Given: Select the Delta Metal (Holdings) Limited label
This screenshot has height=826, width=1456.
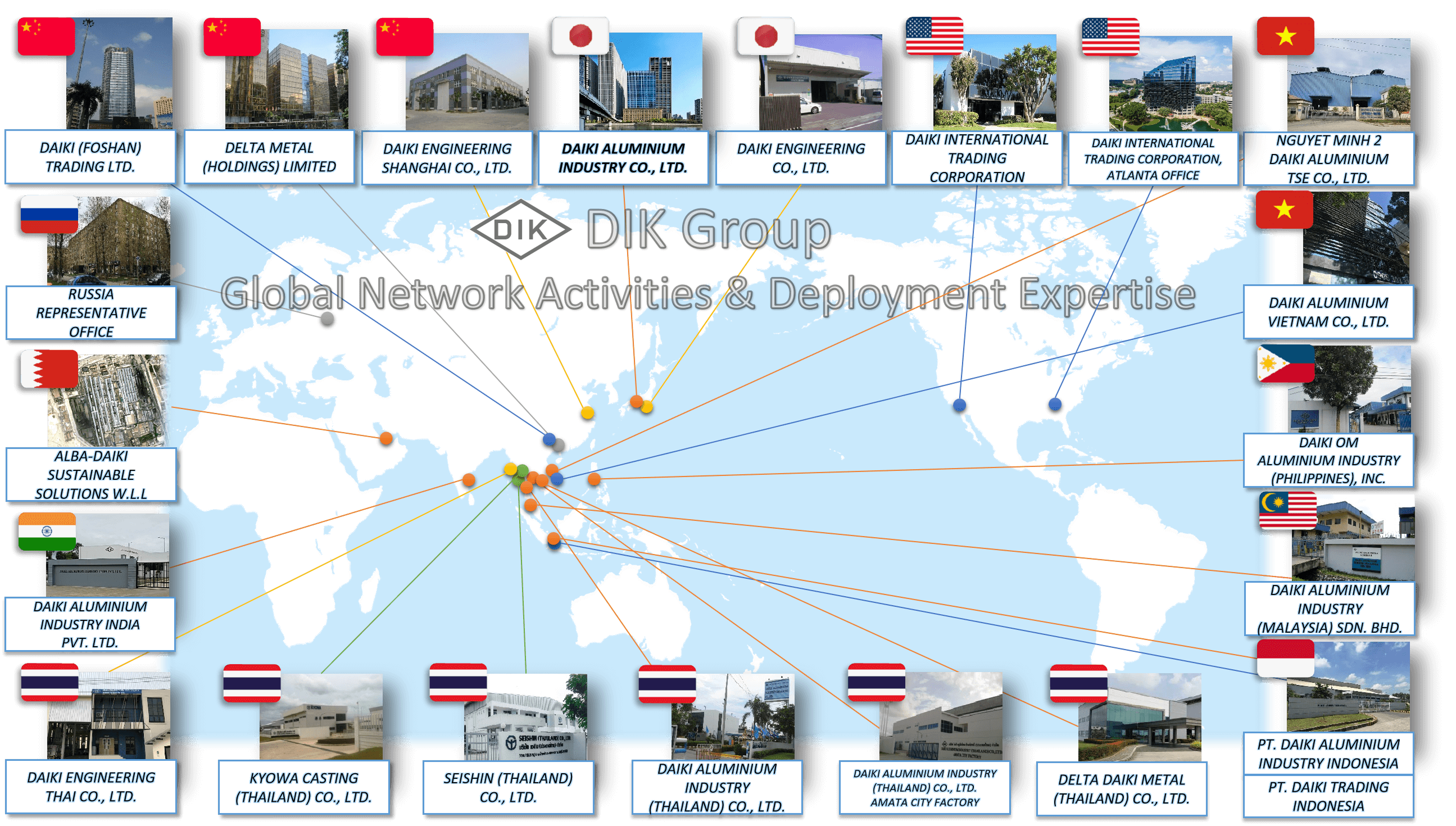Looking at the screenshot, I should click(x=269, y=157).
